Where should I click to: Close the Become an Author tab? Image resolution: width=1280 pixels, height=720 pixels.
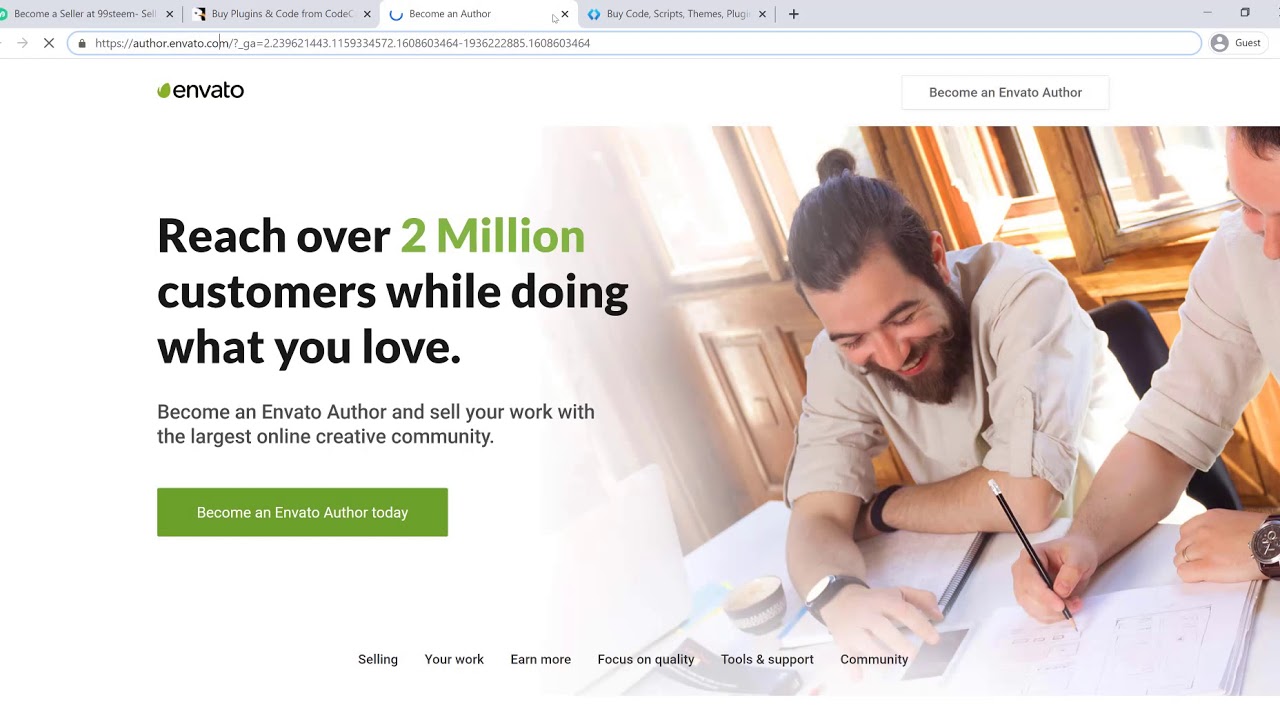[x=565, y=14]
